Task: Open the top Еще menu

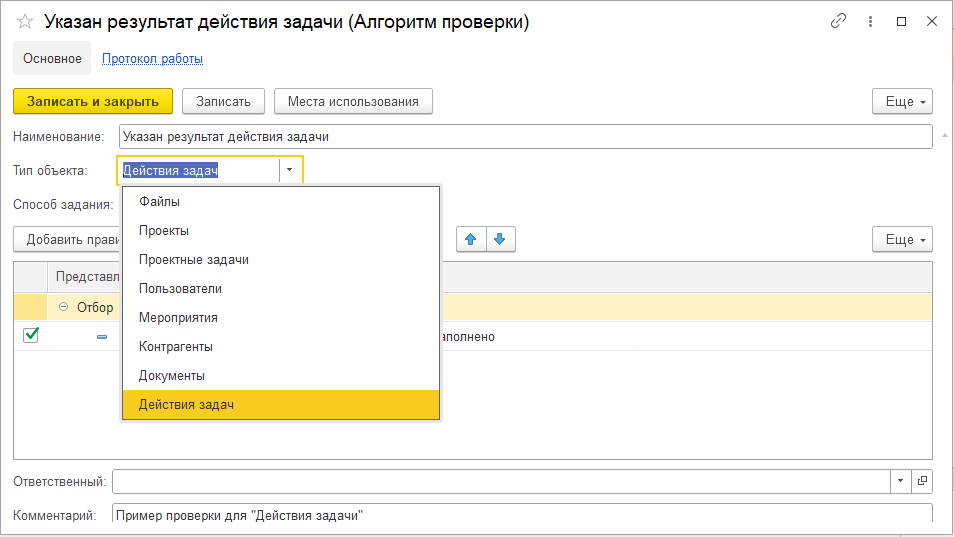Action: point(902,102)
